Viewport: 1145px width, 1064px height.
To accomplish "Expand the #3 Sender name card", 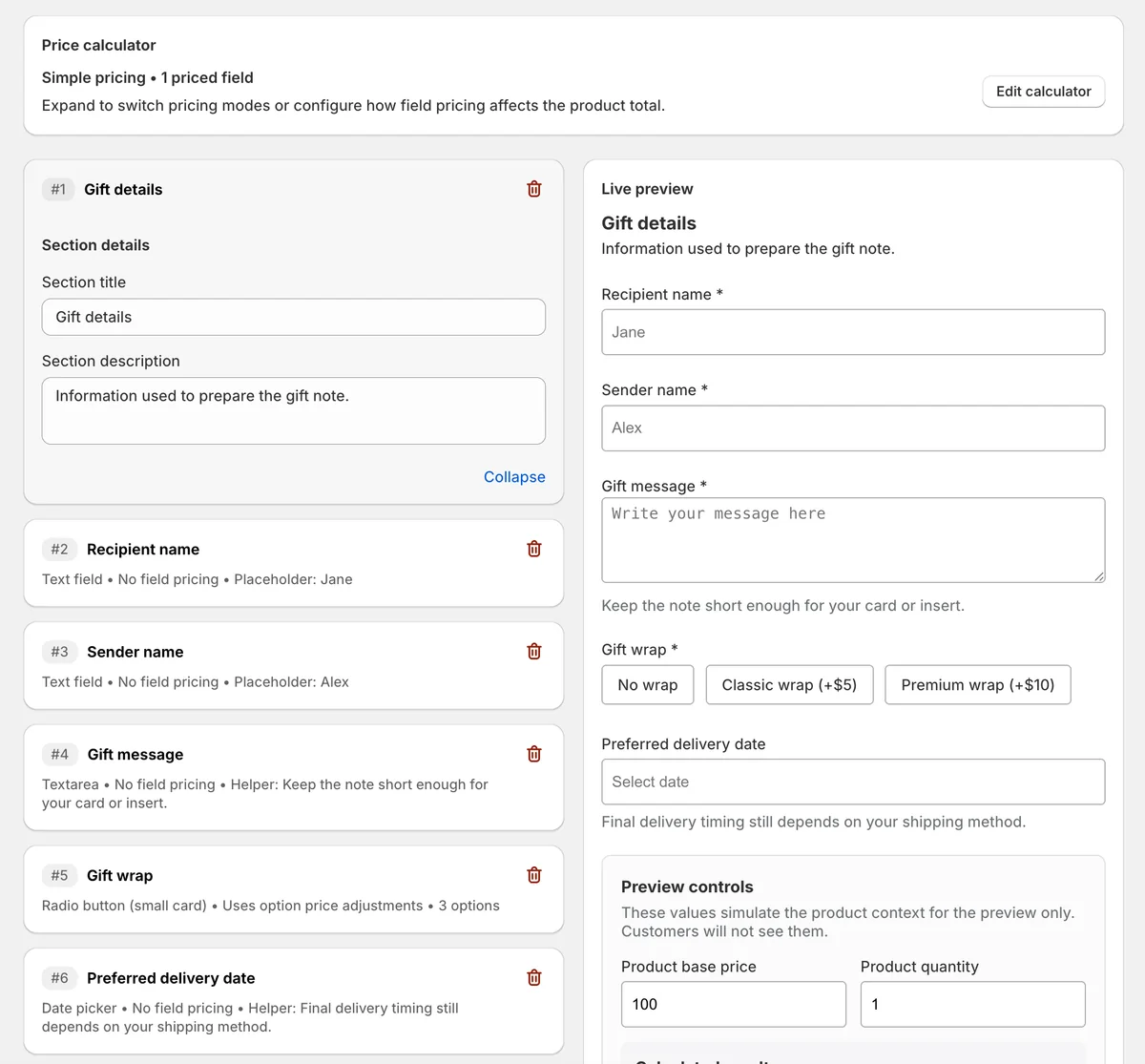I will (294, 666).
